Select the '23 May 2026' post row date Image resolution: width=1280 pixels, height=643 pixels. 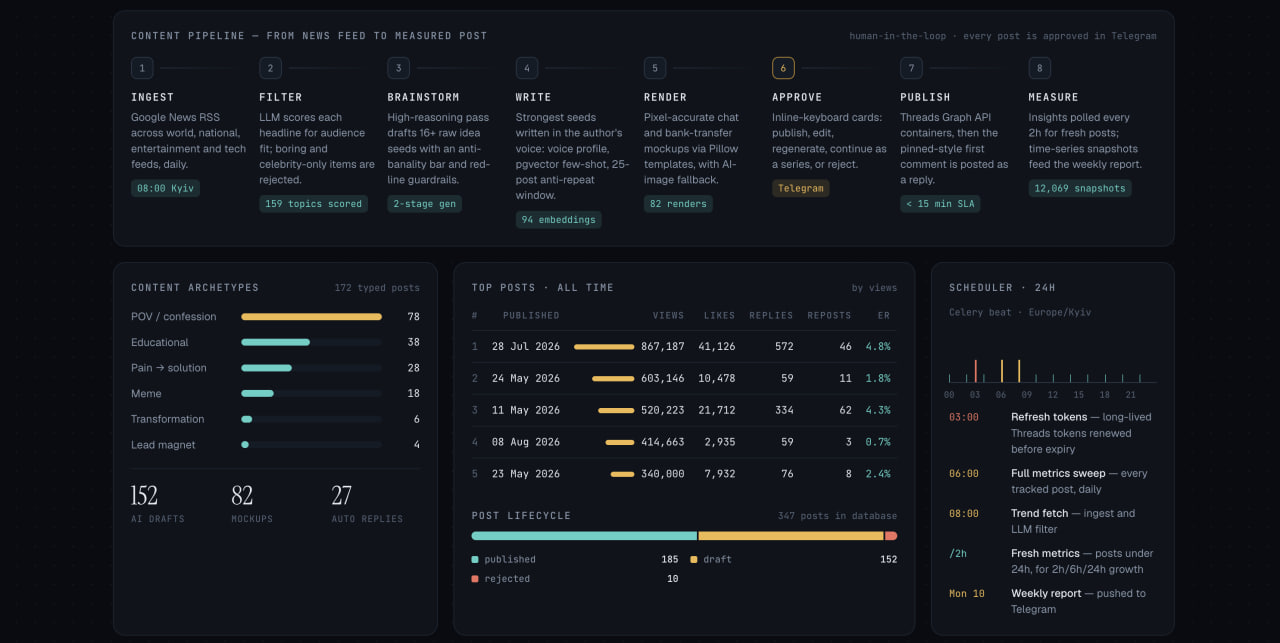526,474
